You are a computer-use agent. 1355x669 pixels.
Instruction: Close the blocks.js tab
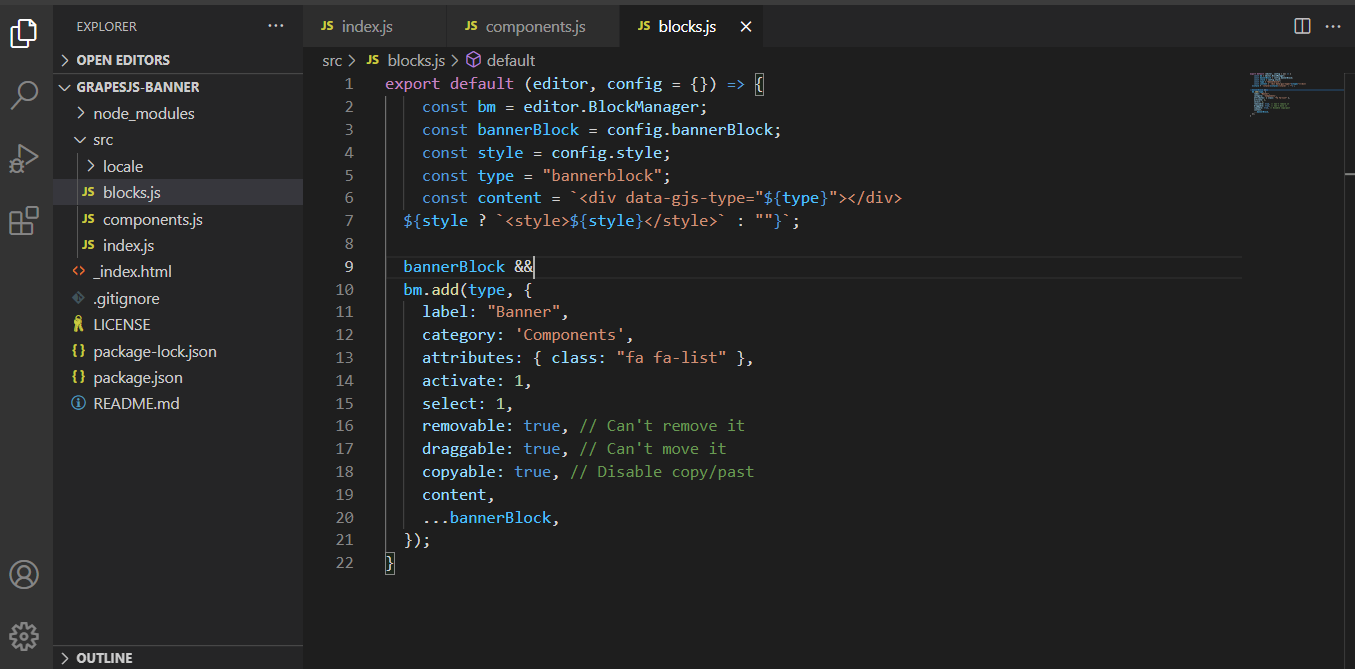745,27
